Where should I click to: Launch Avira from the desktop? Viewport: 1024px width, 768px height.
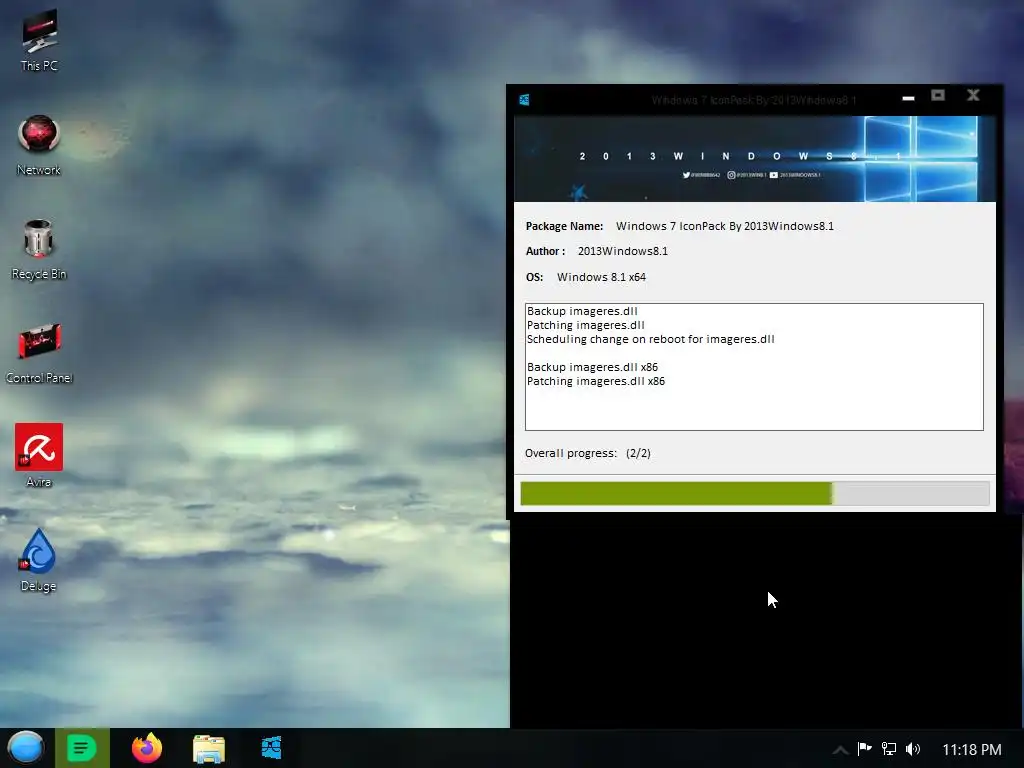pos(39,456)
